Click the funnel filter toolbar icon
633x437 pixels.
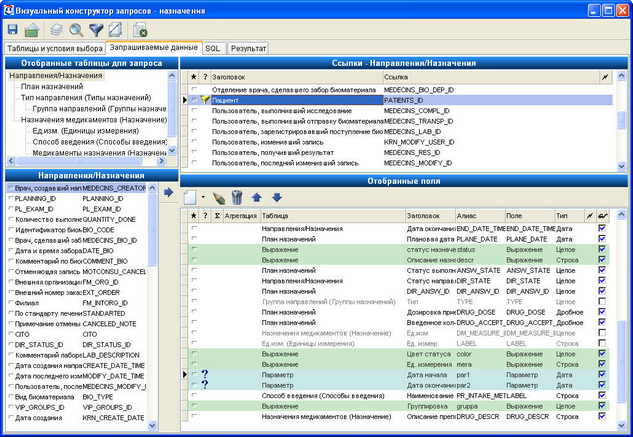(96, 30)
